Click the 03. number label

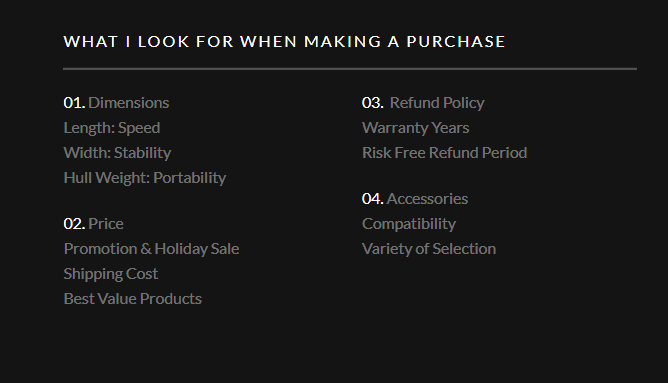tap(373, 103)
